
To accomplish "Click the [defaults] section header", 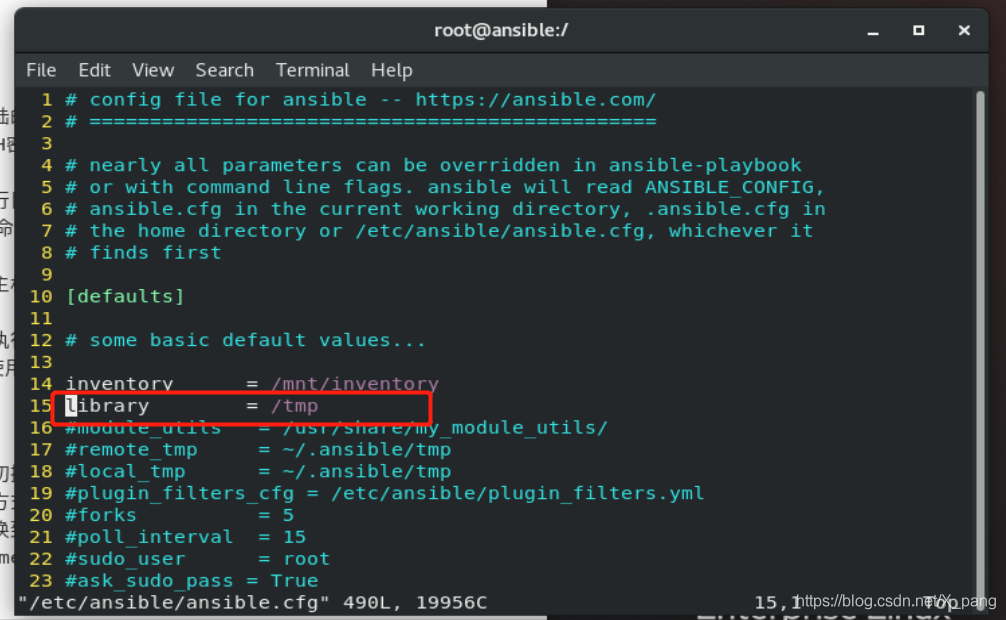I will 125,297.
